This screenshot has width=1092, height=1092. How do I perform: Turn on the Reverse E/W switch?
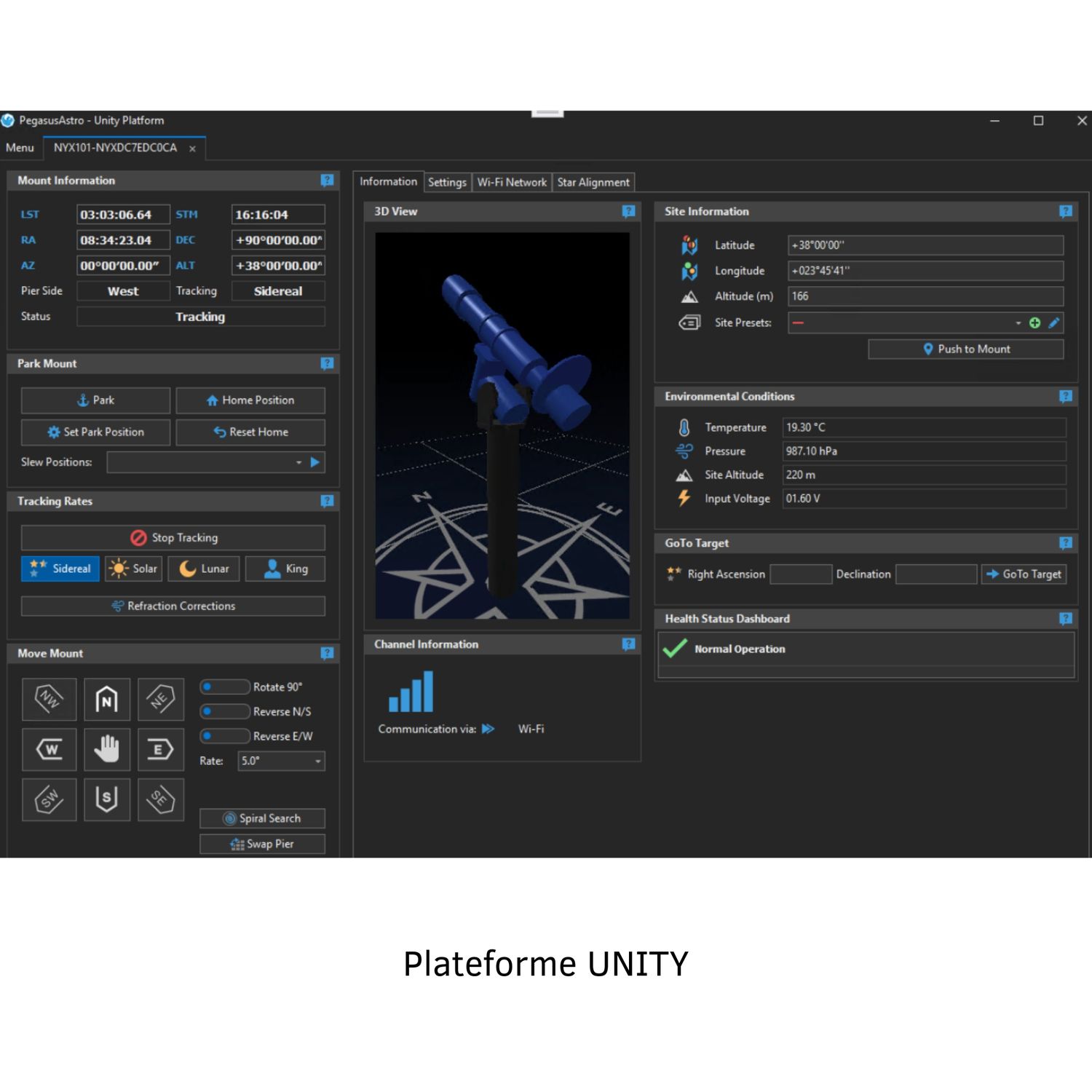pos(224,736)
